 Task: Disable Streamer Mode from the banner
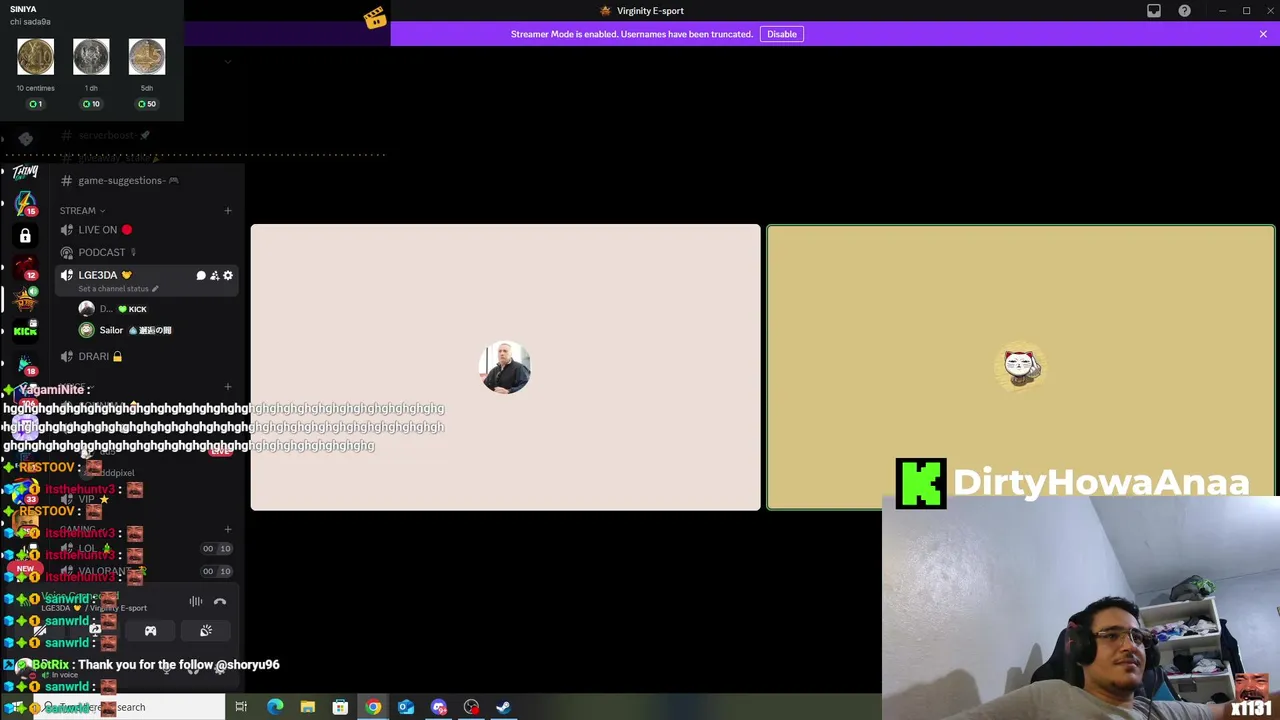tap(781, 34)
